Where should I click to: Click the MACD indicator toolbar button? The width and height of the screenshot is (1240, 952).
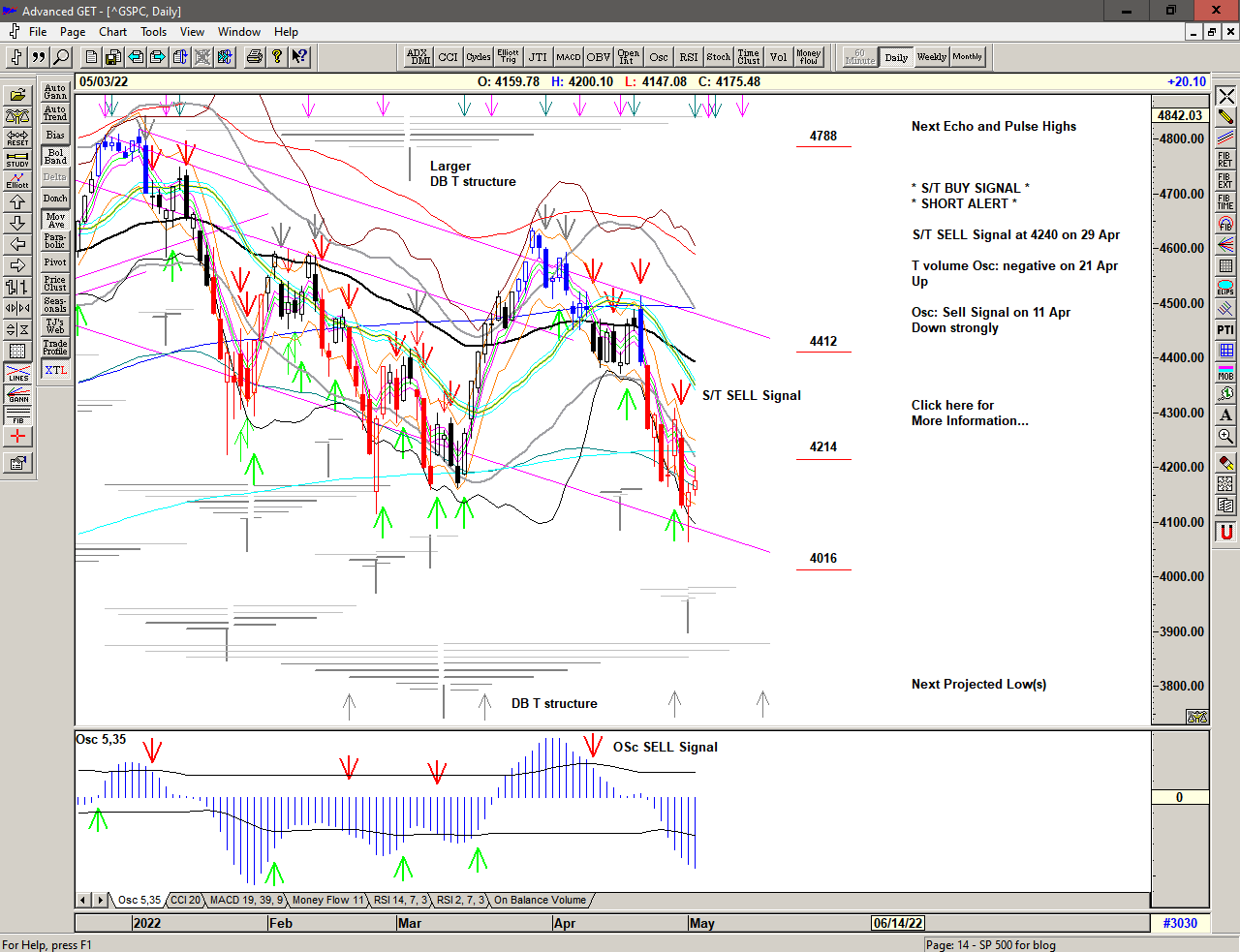pyautogui.click(x=569, y=57)
